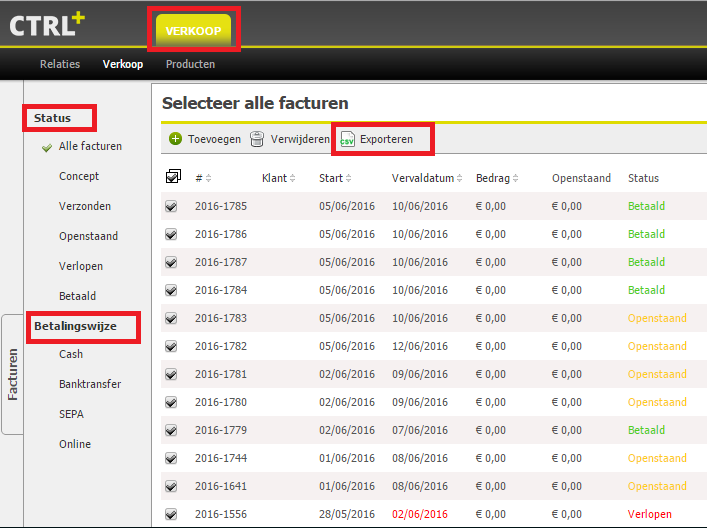This screenshot has height=528, width=707.
Task: Sort by Klant column arrows
Action: click(293, 178)
